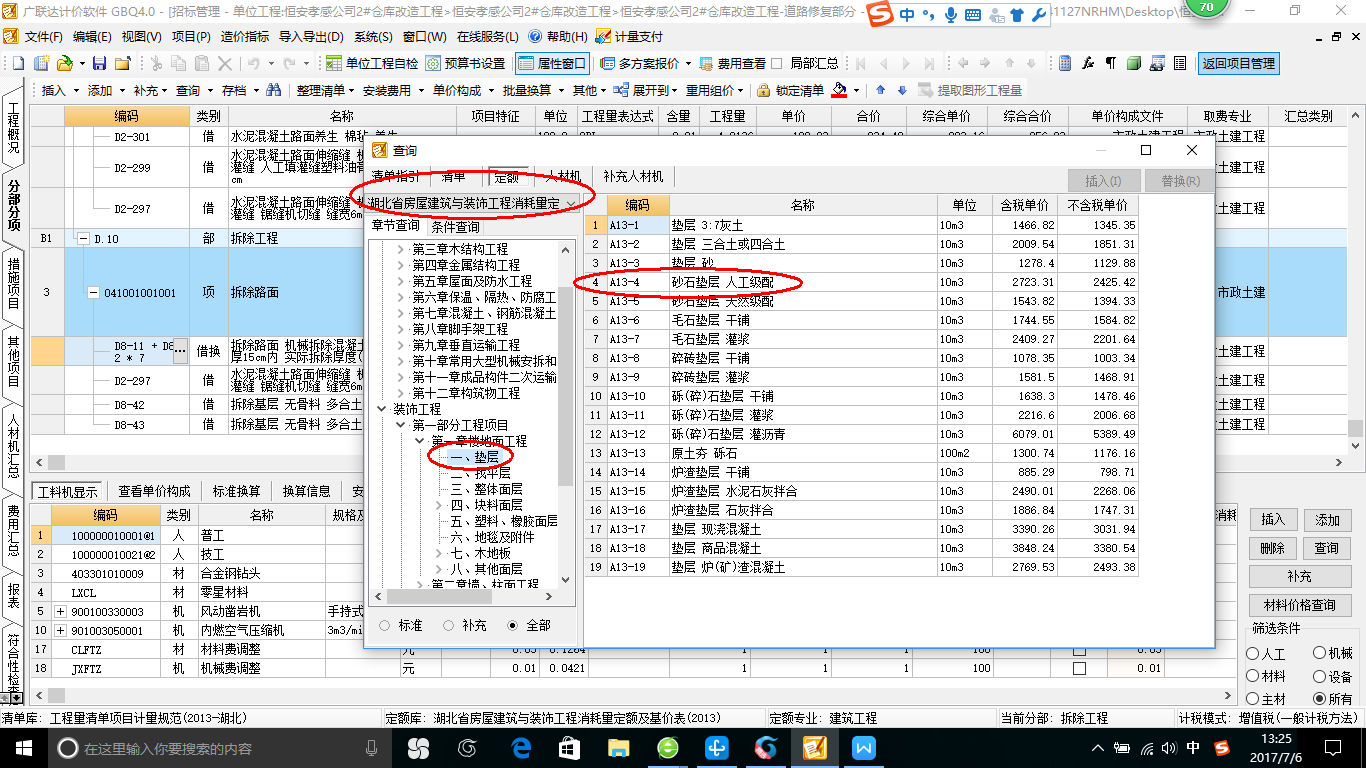This screenshot has height=768, width=1366.
Task: Open the 造价指标 menu
Action: click(x=244, y=37)
